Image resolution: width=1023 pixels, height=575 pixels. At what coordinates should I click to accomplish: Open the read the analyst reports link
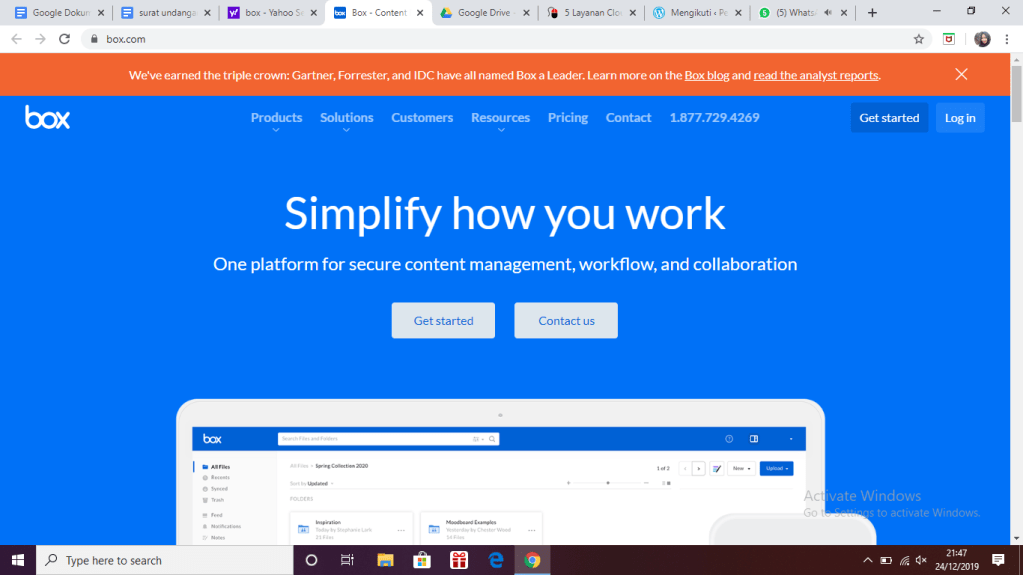click(816, 75)
